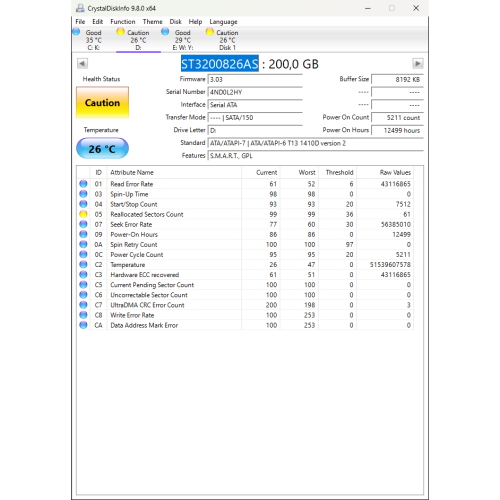Open the Theme menu
Image resolution: width=500 pixels, height=500 pixels.
153,22
